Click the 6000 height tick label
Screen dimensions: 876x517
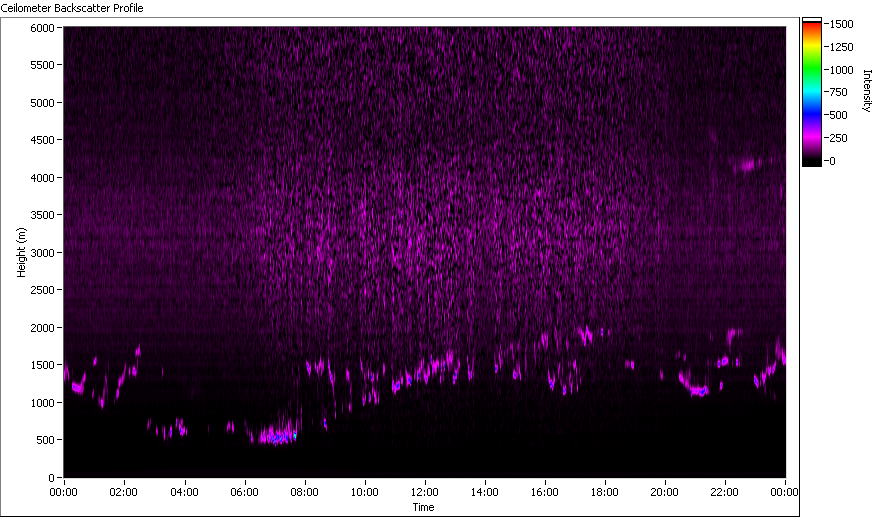(x=42, y=28)
